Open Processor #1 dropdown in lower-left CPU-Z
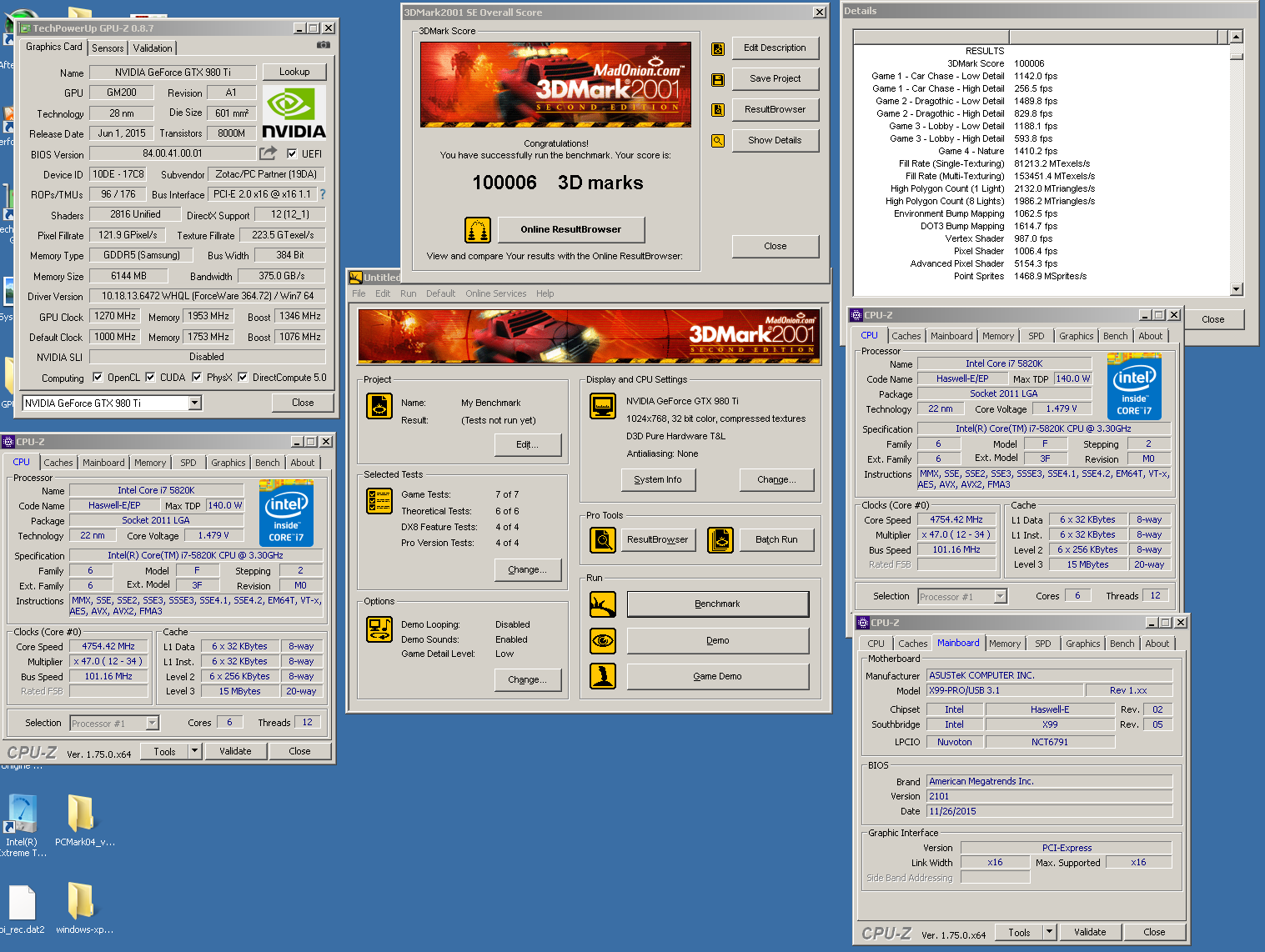The width and height of the screenshot is (1265, 952). click(152, 724)
